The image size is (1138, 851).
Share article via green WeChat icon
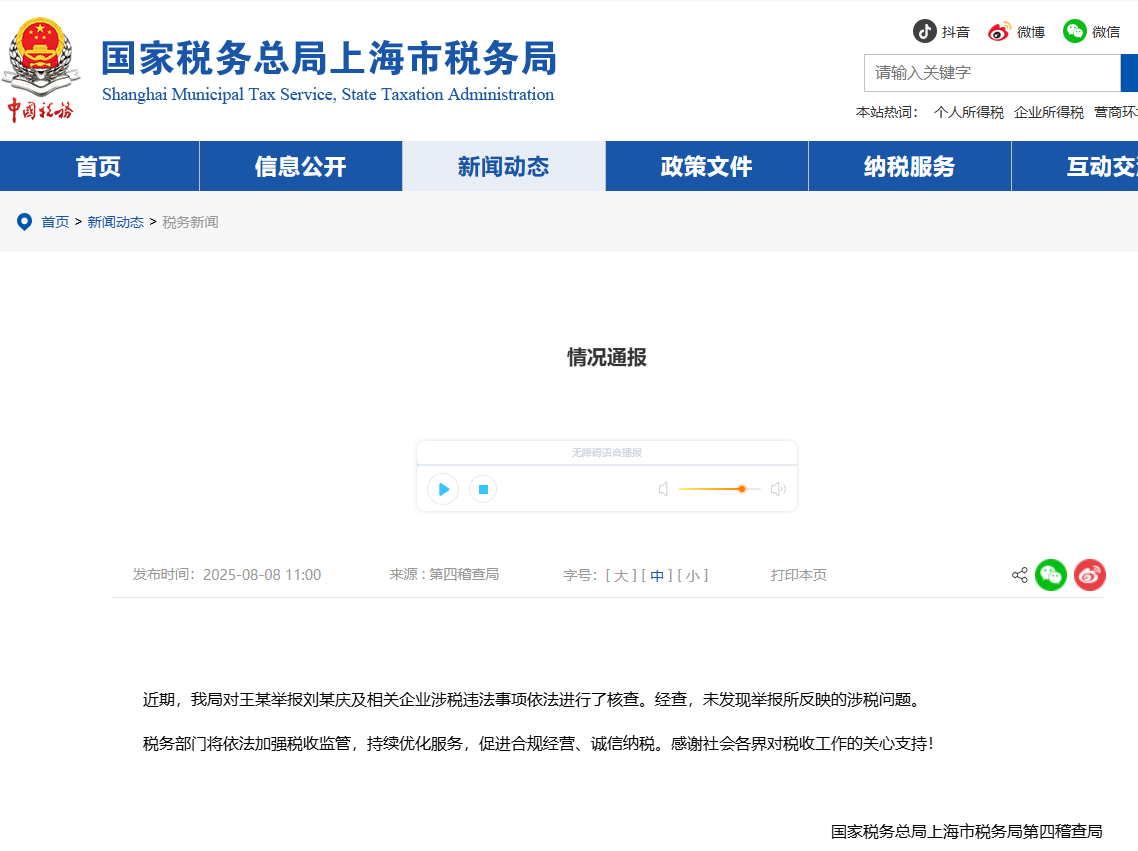[1051, 575]
